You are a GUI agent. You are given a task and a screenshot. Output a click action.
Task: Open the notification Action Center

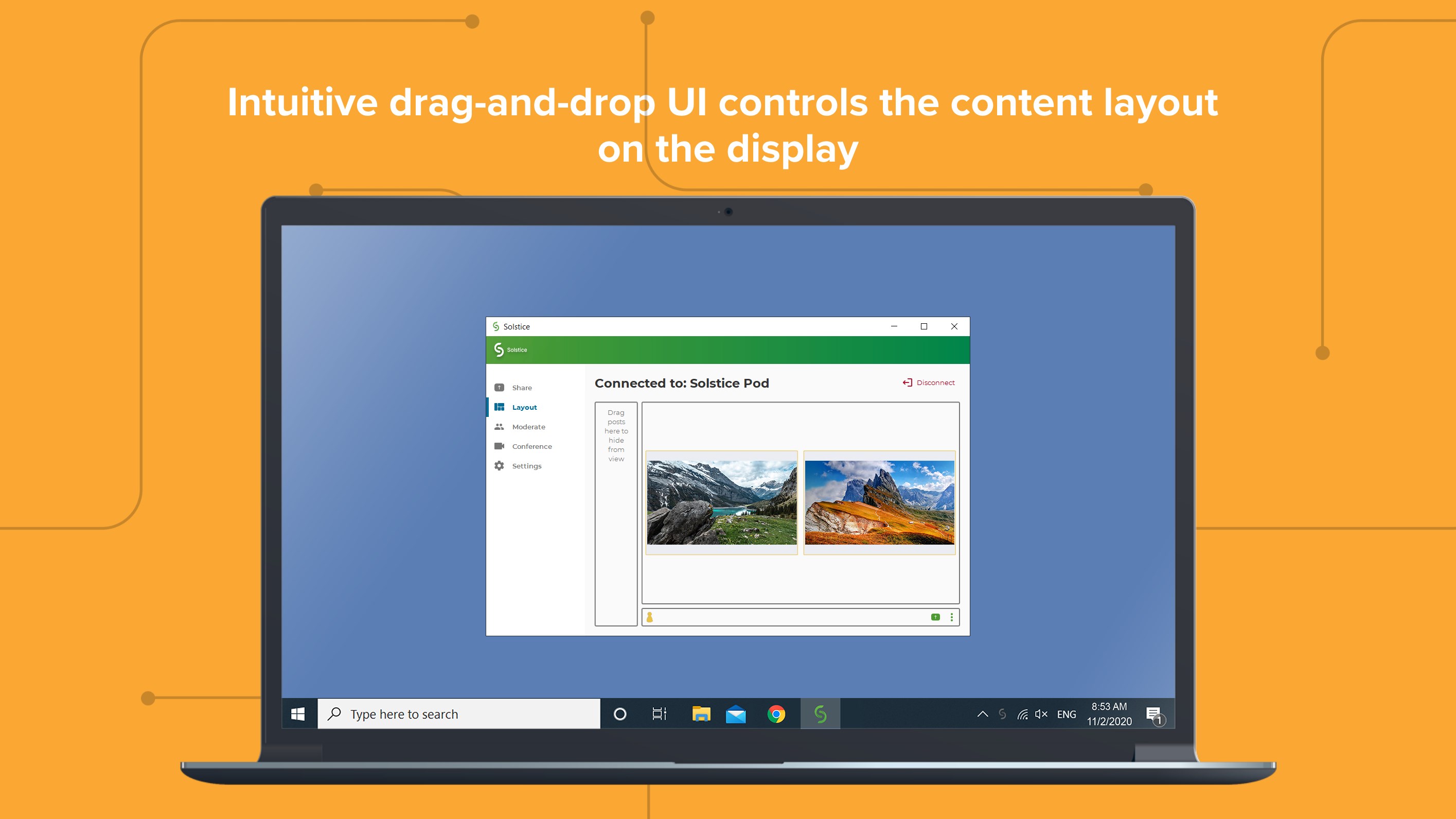coord(1153,715)
